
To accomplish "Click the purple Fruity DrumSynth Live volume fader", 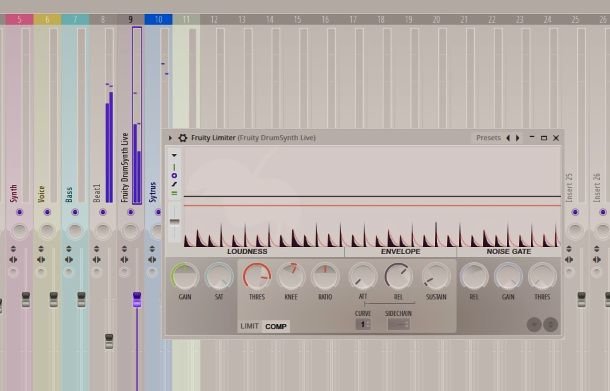I will (x=137, y=299).
